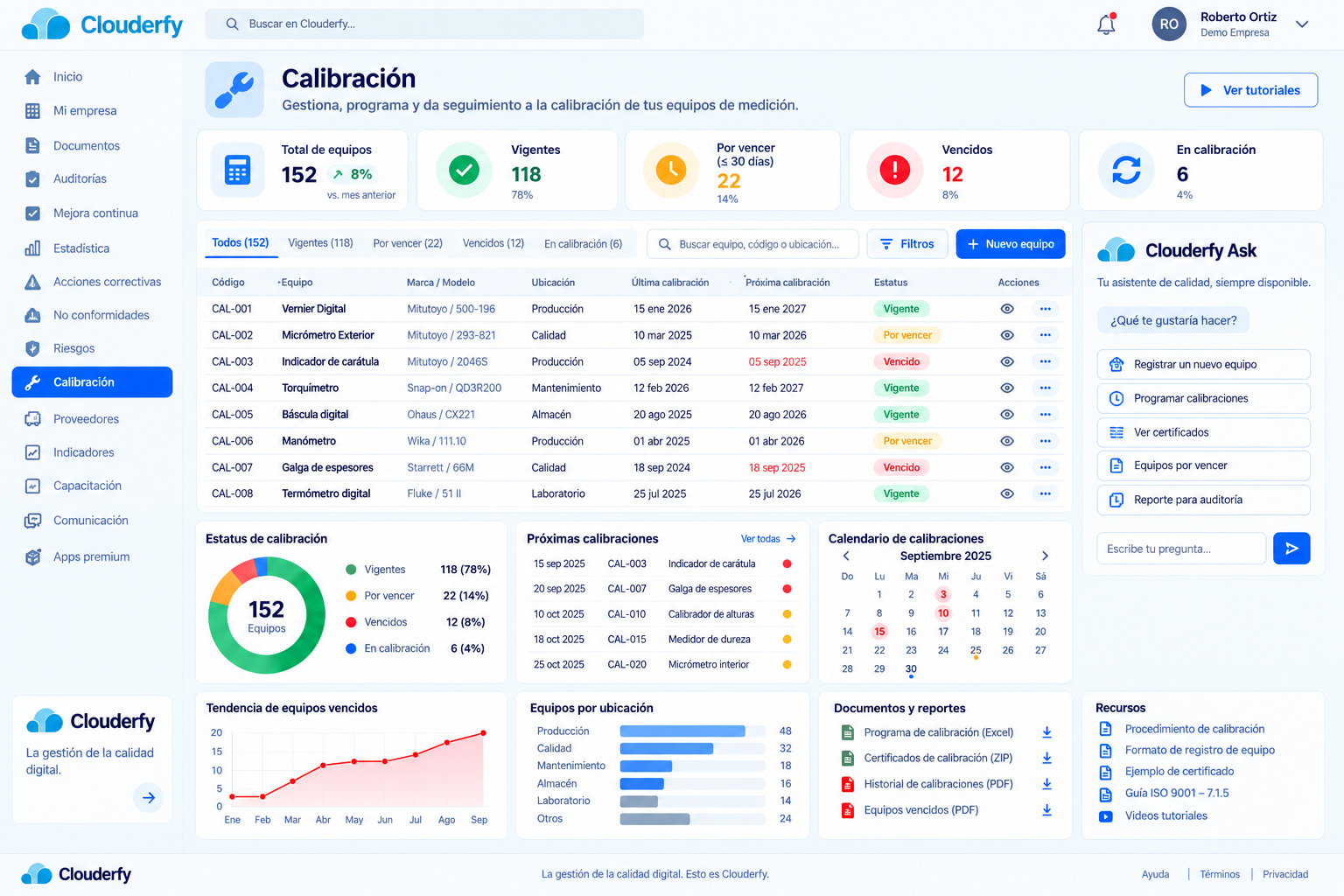Switch to the Vencidos (12) tab
The width and height of the screenshot is (1344, 896).
click(493, 243)
